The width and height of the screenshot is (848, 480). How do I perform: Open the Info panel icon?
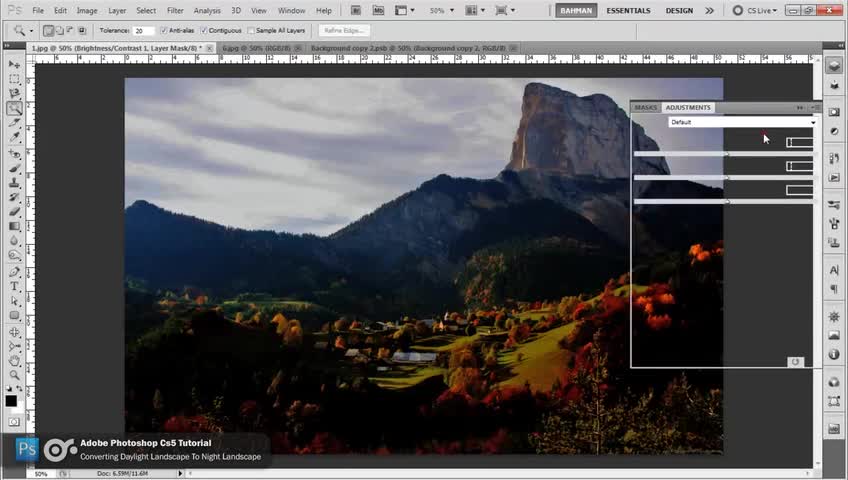[834, 355]
